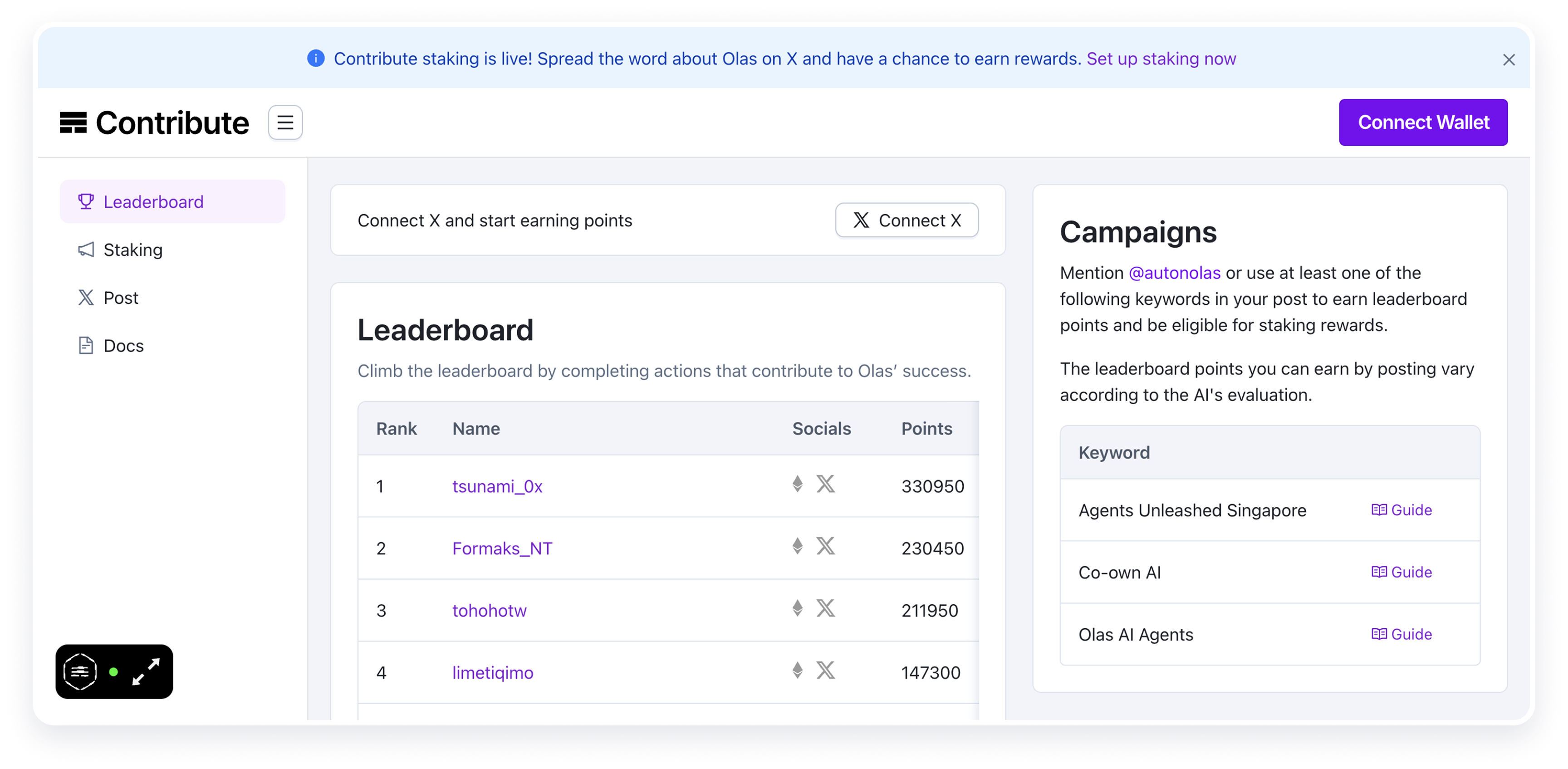Viewport: 1568px width, 769px height.
Task: Toggle the sidebar with the hamburger button
Action: click(285, 122)
